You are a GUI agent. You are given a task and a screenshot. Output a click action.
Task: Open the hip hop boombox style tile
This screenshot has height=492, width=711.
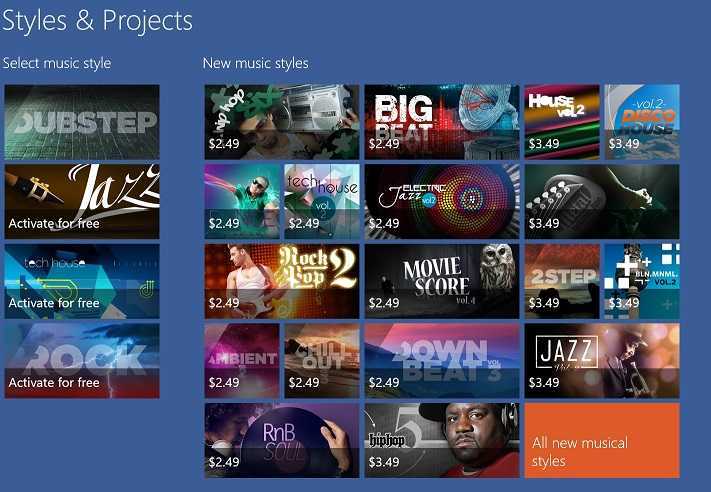(282, 122)
